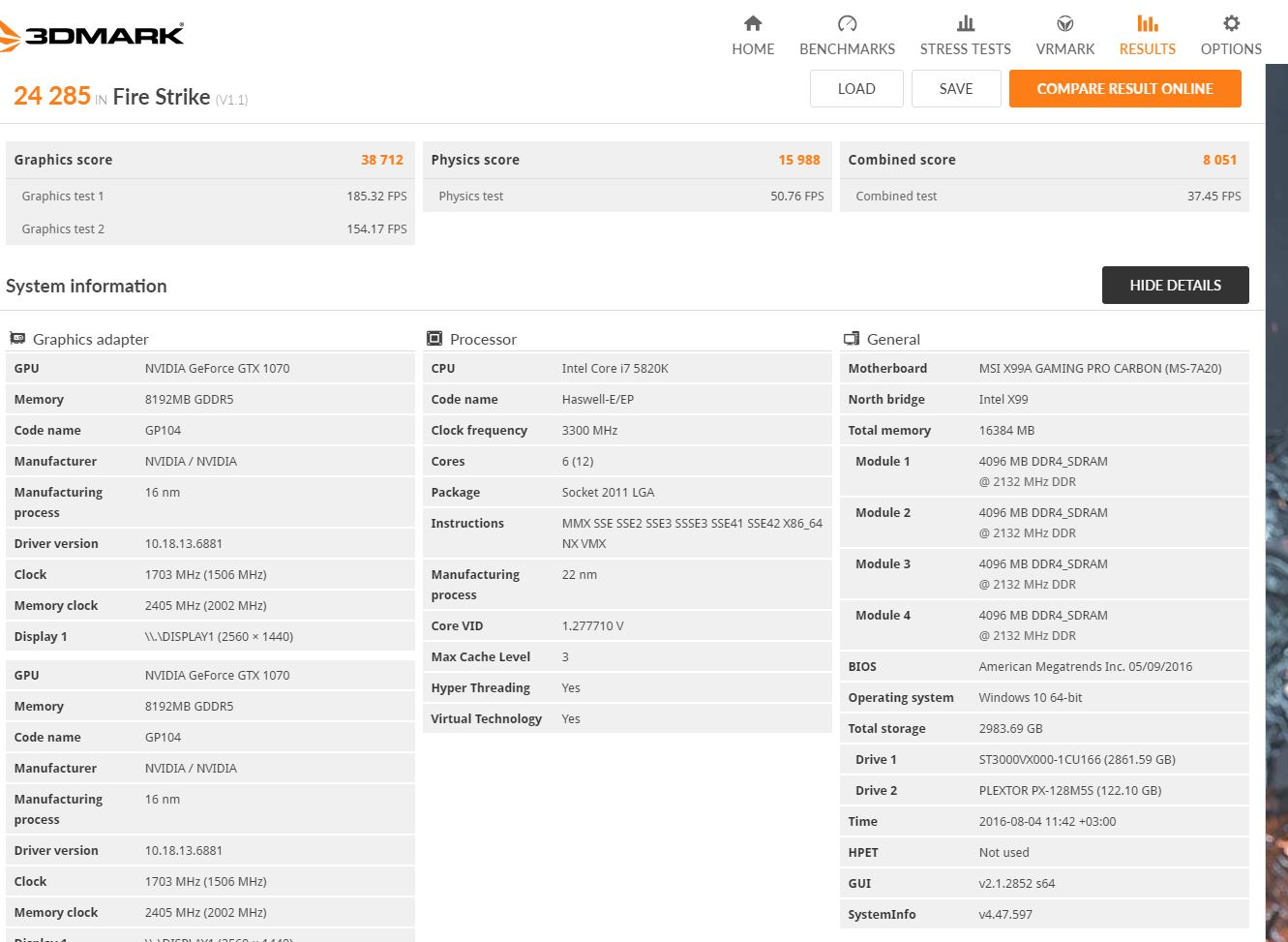
Task: Open Stress Tests via the bar chart icon
Action: tap(965, 23)
